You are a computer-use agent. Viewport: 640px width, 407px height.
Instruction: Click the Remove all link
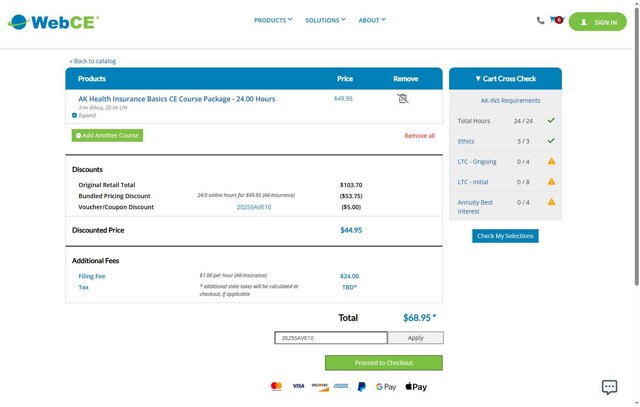tap(419, 136)
